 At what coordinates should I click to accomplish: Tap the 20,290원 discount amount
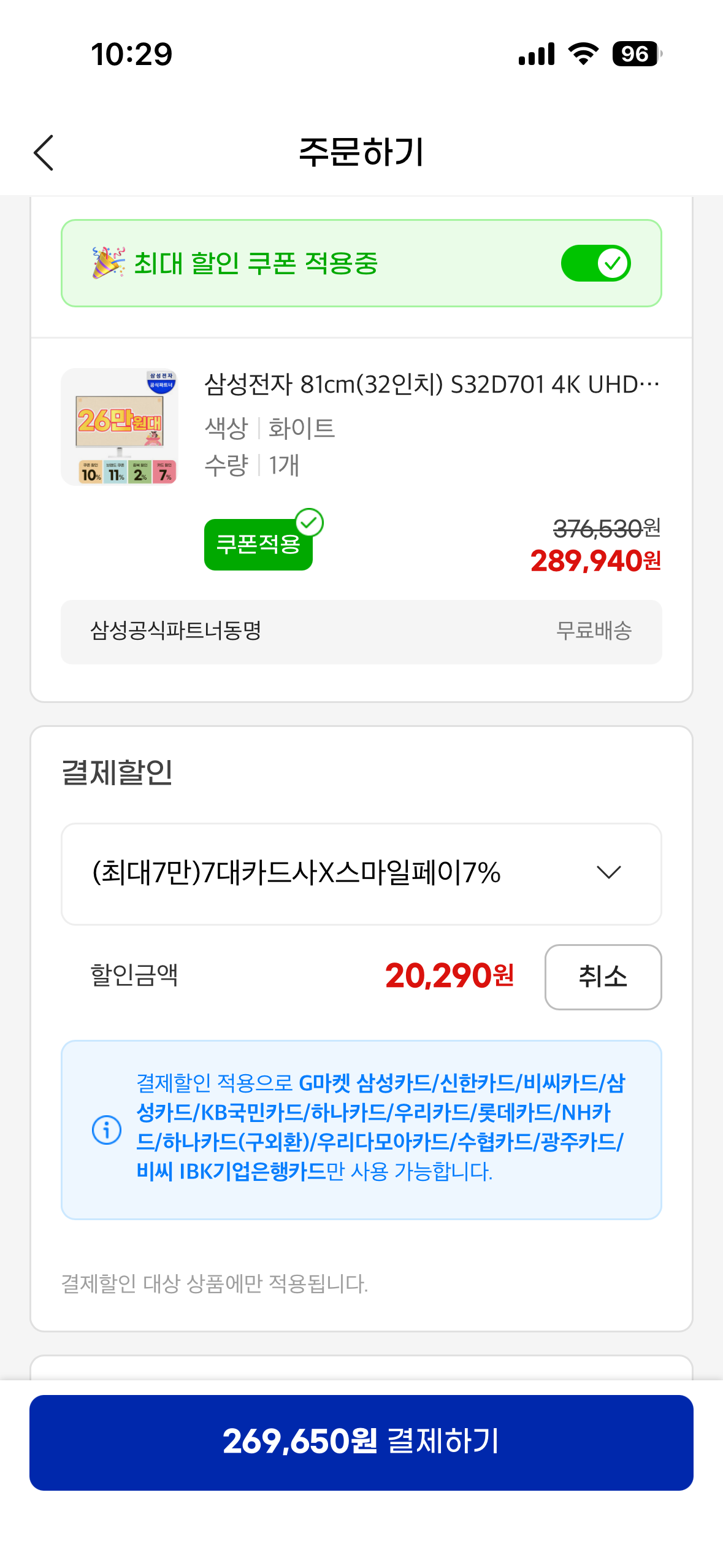tap(449, 976)
